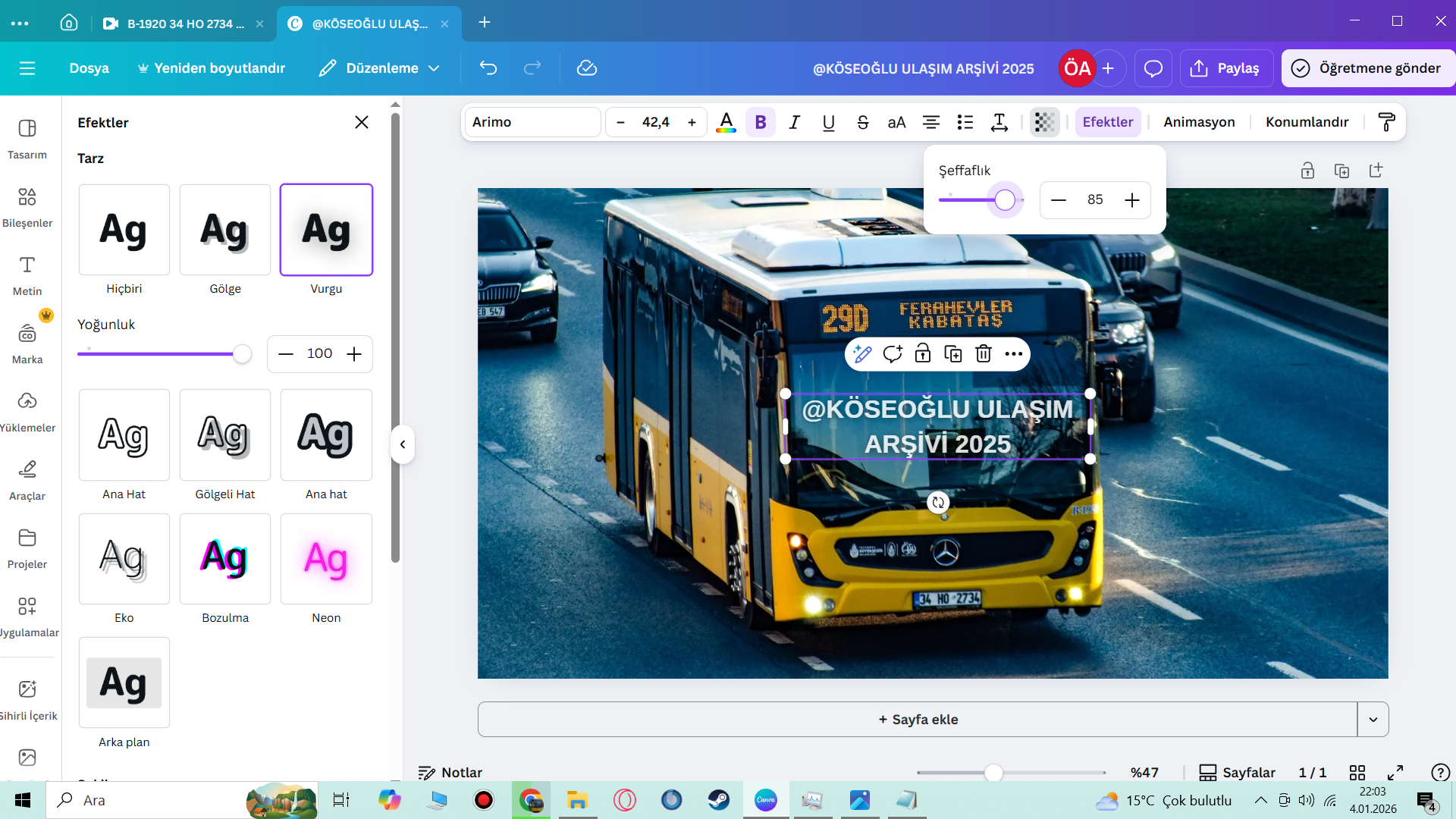The image size is (1456, 819).
Task: Click the text color icon
Action: [726, 122]
